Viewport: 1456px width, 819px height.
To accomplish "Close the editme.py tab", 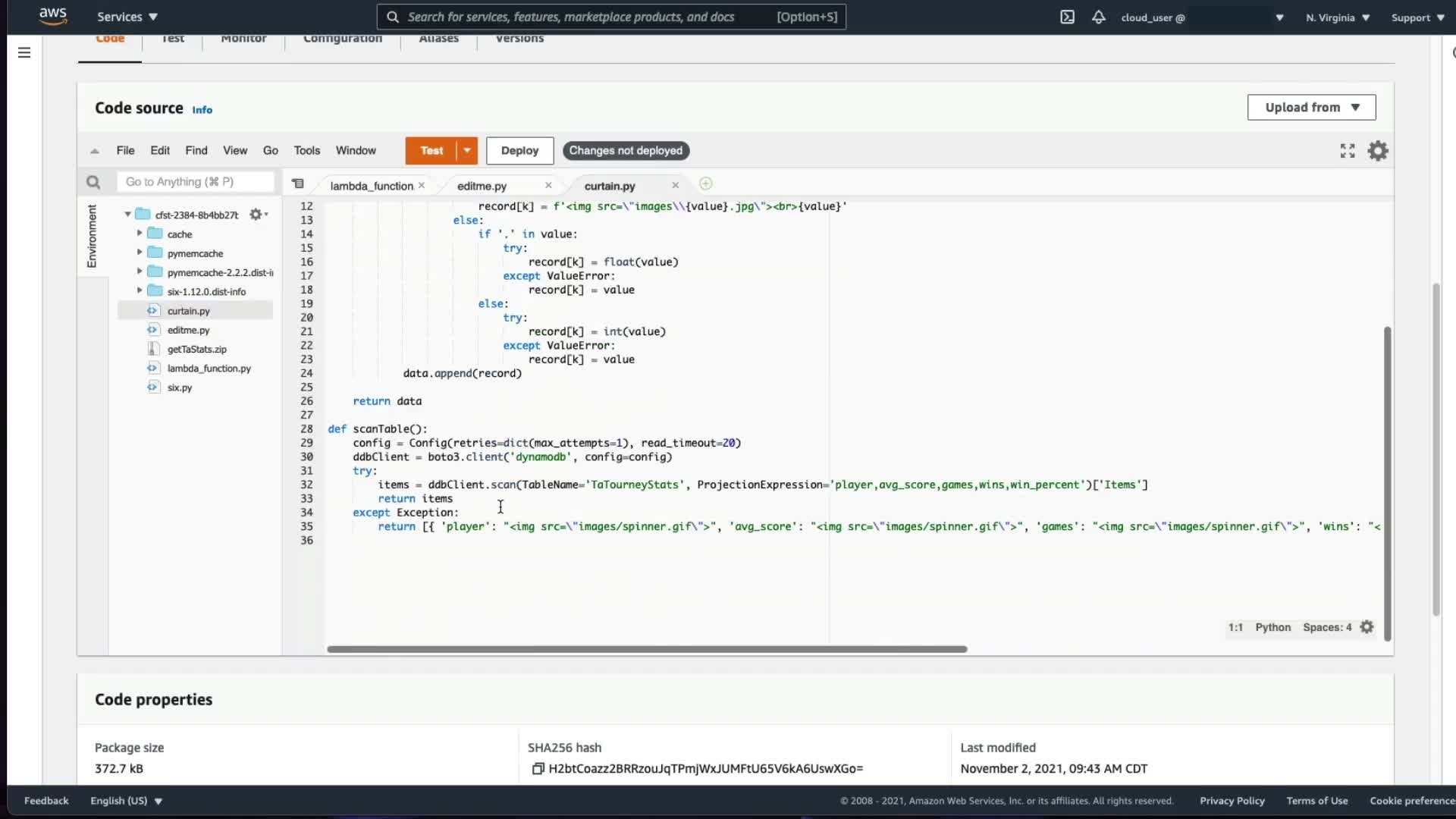I will 548,185.
